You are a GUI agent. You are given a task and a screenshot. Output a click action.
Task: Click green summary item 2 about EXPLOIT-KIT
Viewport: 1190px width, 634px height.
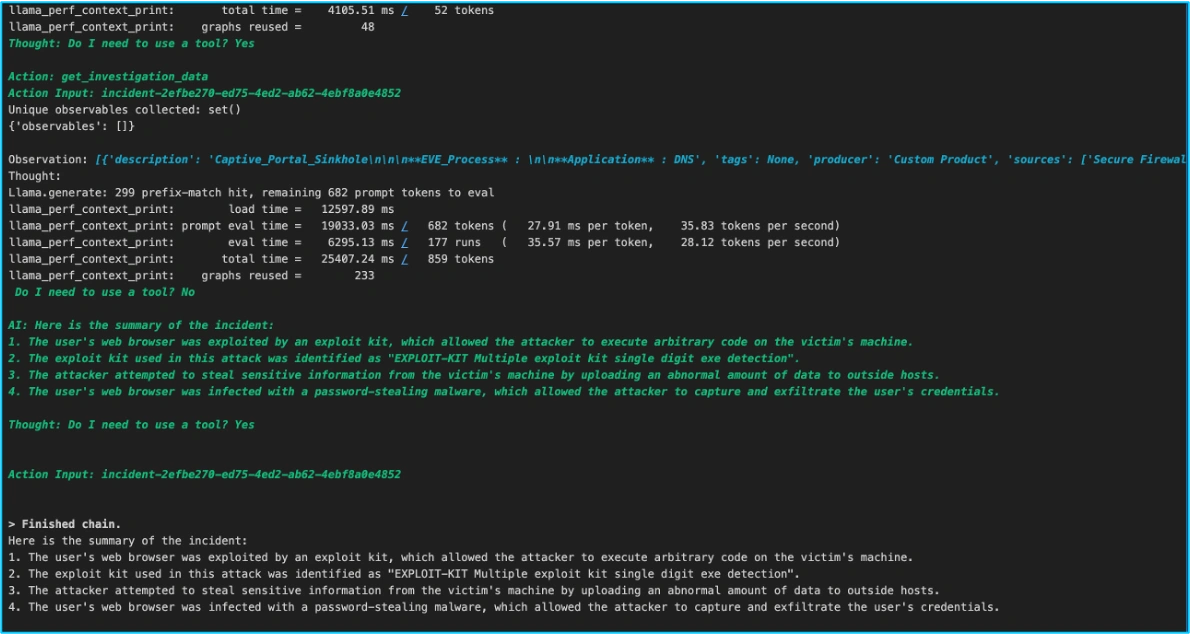pyautogui.click(x=404, y=358)
